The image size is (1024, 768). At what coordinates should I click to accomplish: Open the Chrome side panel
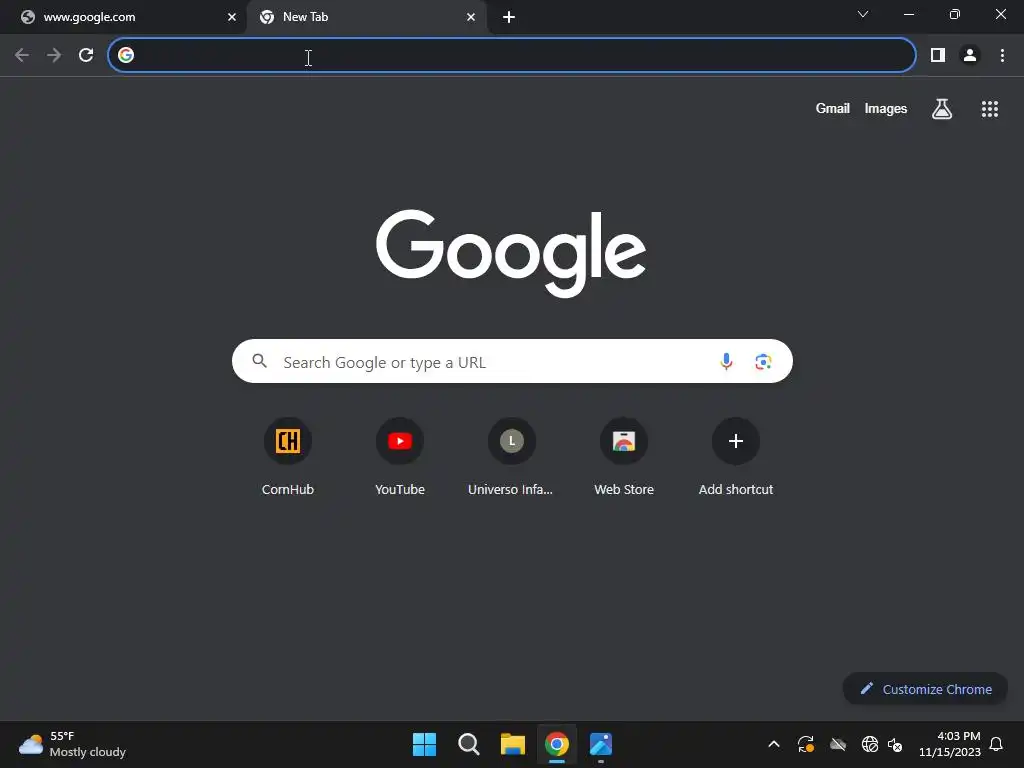point(938,56)
